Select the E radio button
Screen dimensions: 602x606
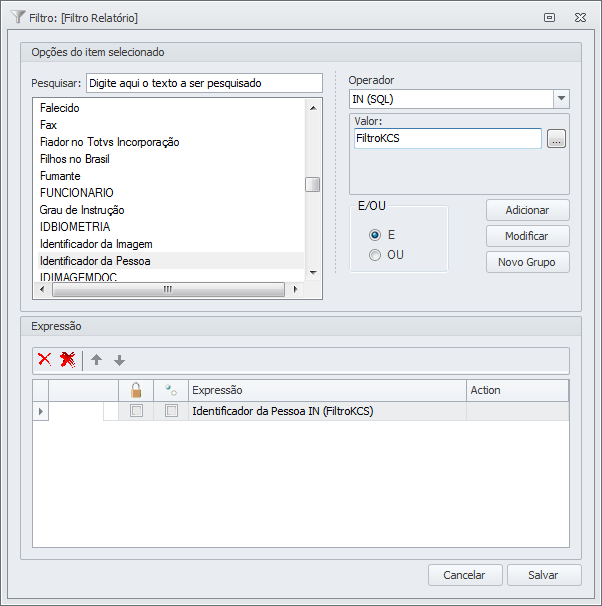pos(374,235)
